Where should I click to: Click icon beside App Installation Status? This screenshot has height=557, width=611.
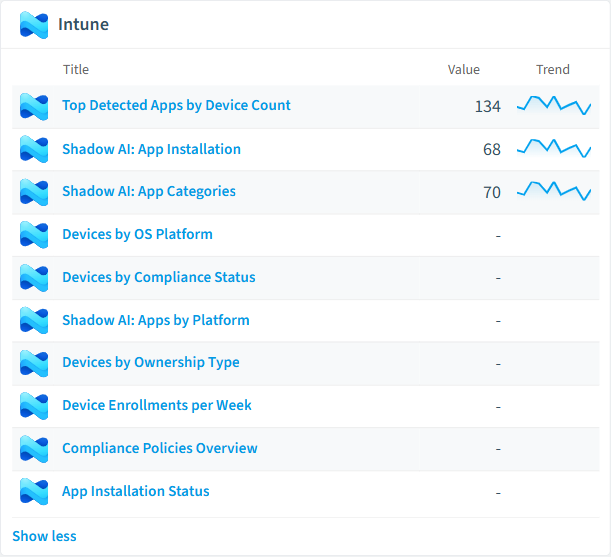tap(34, 492)
